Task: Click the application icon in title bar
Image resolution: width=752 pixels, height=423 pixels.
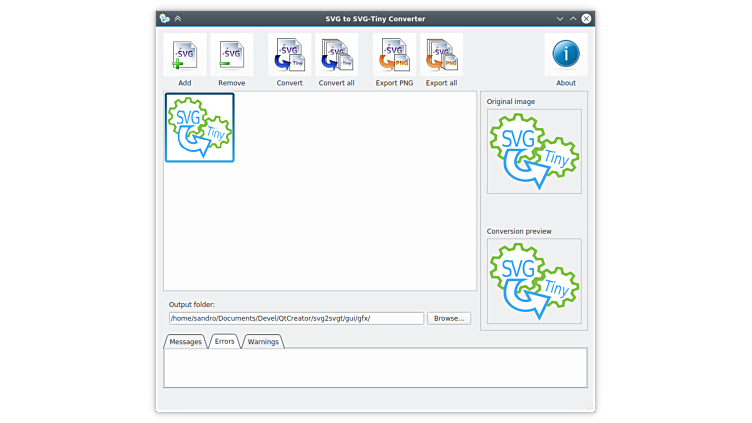Action: click(164, 18)
